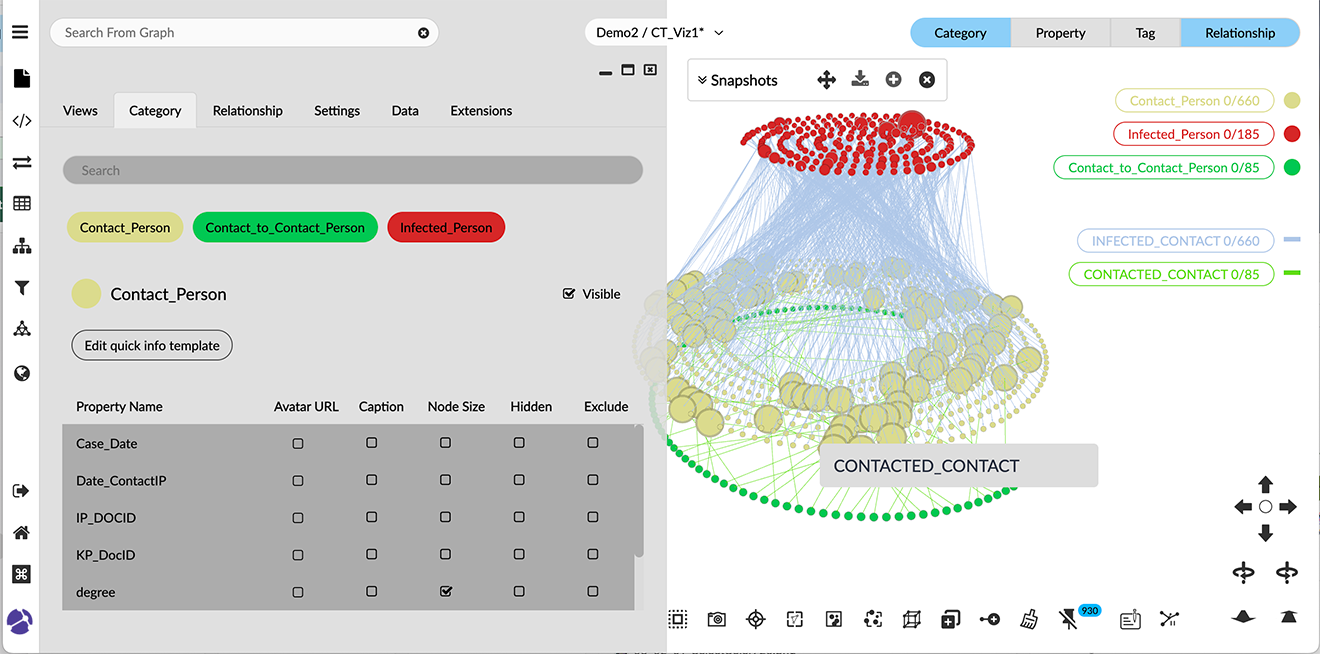The height and width of the screenshot is (654, 1320).
Task: Expand the hamburger menu at top left
Action: (x=20, y=32)
